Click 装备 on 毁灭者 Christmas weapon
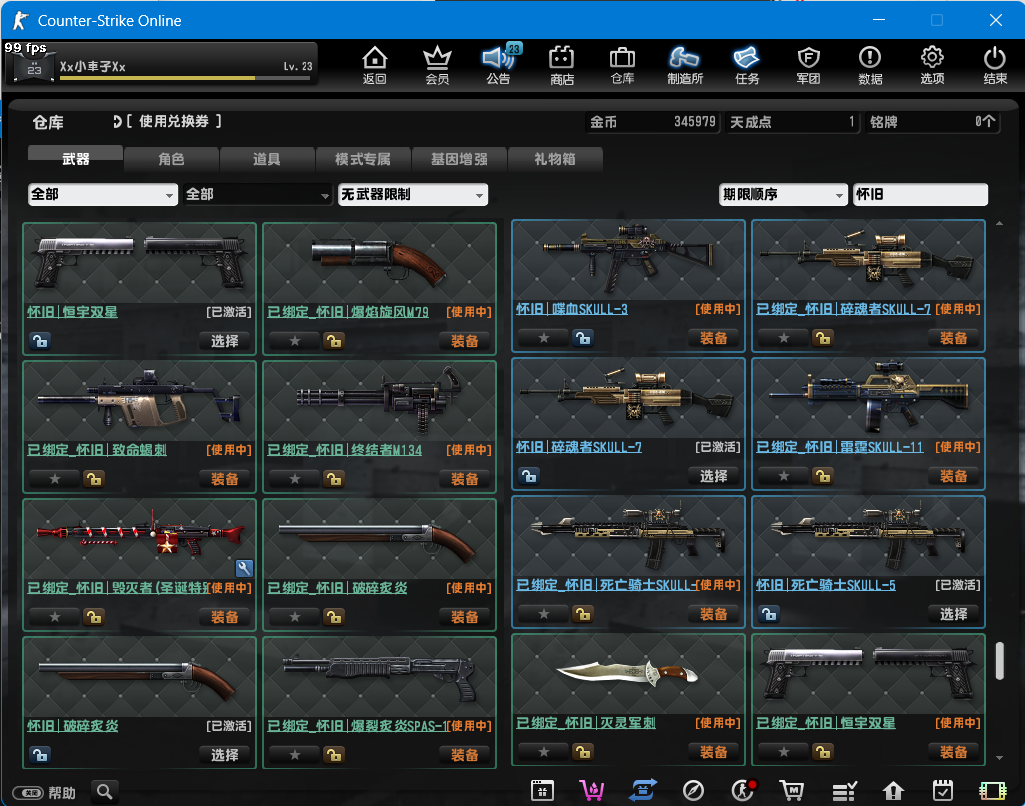Screen dimensions: 1025x806 point(225,617)
